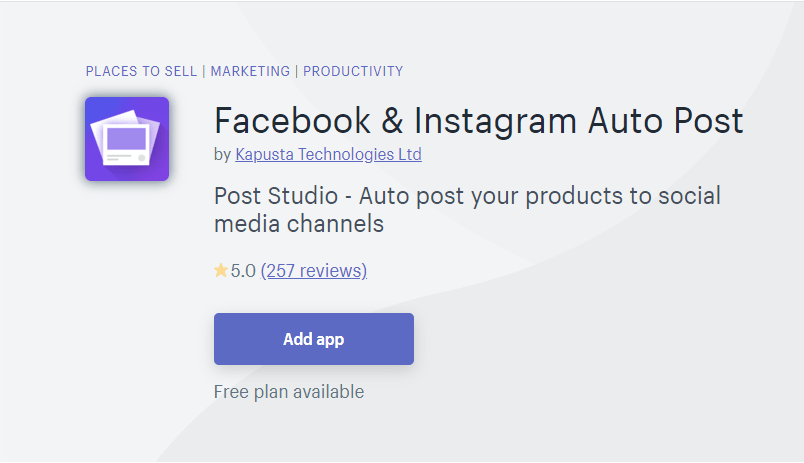Viewport: 804px width, 463px height.
Task: Open the purple Post Studio app icon
Action: [127, 139]
